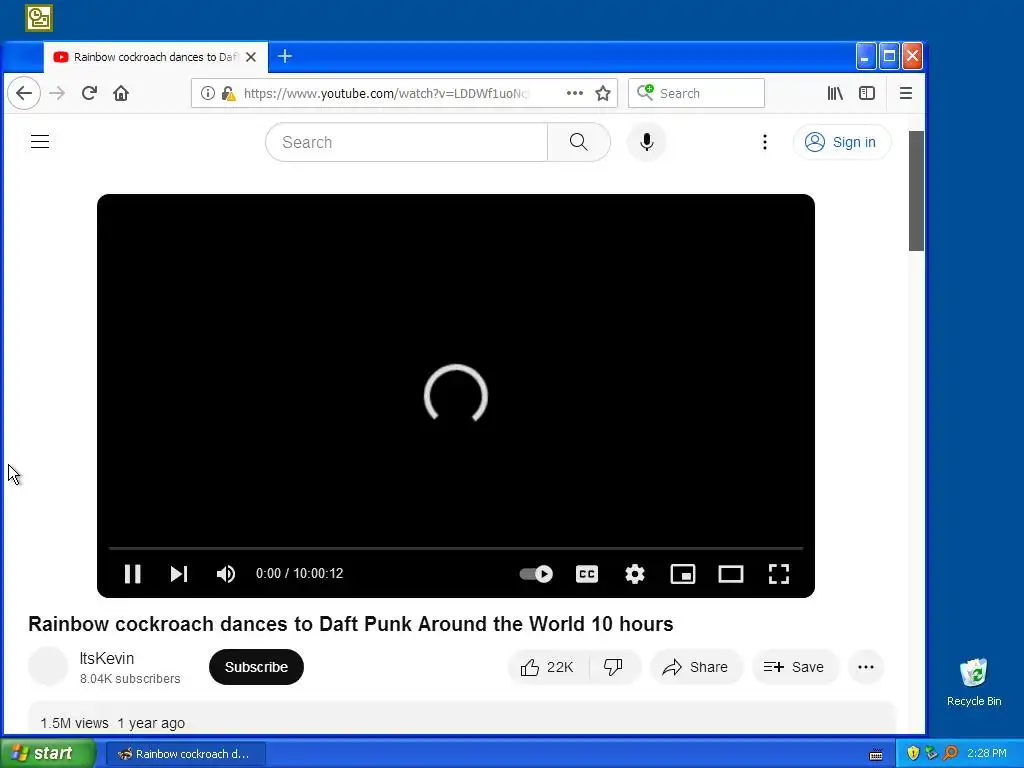This screenshot has width=1024, height=768.
Task: Open the ItsKevin channel name link
Action: pyautogui.click(x=106, y=658)
